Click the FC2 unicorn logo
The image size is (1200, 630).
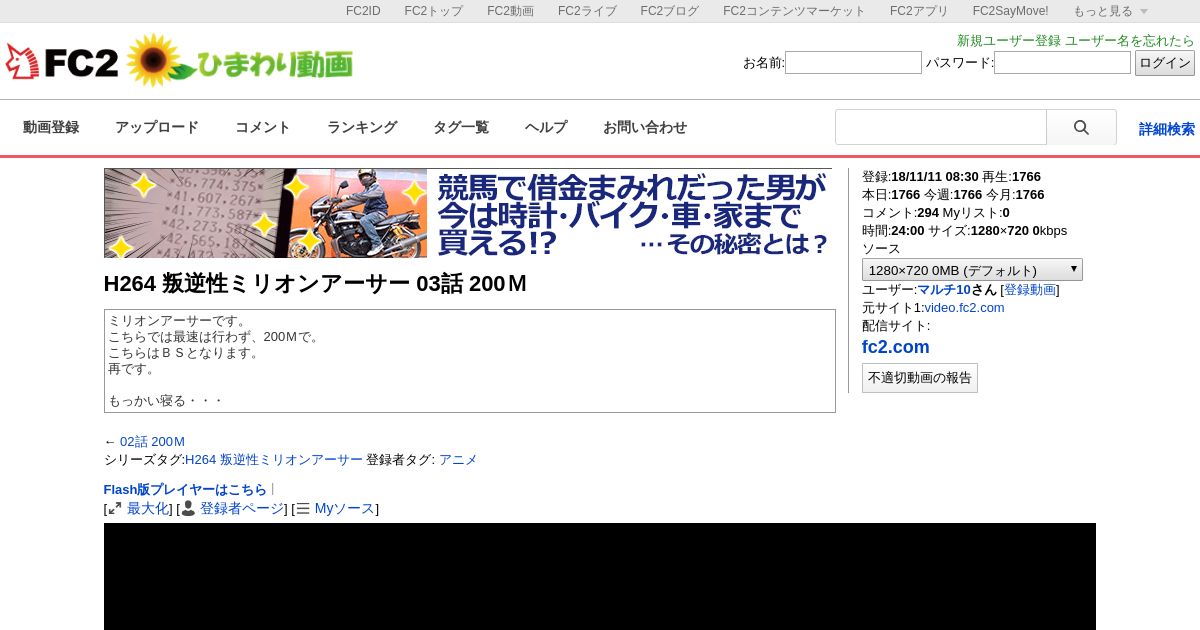[62, 62]
